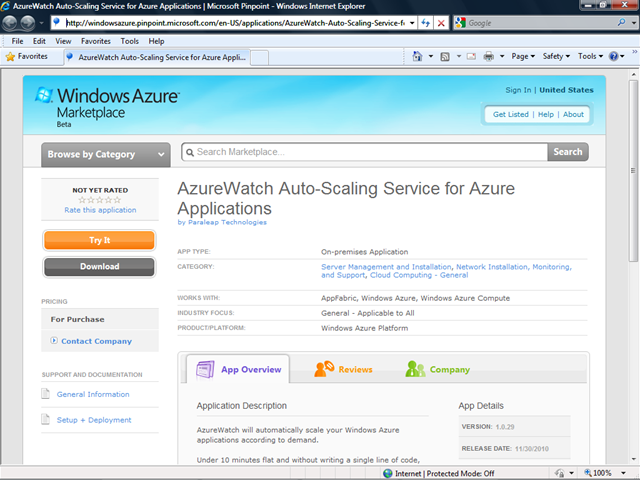
Task: Click the Sign In link
Action: (x=518, y=90)
